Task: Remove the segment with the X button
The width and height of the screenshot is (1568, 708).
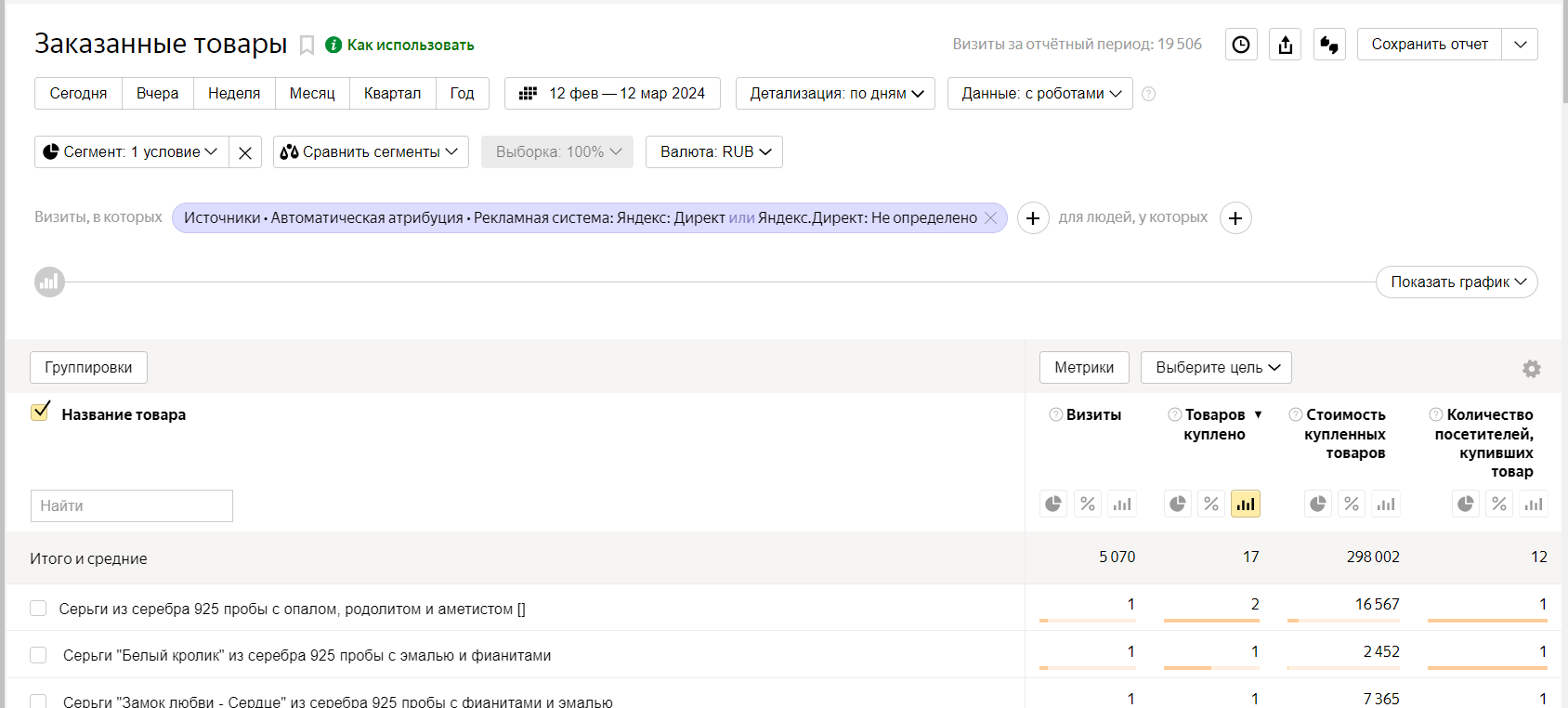Action: pos(245,152)
